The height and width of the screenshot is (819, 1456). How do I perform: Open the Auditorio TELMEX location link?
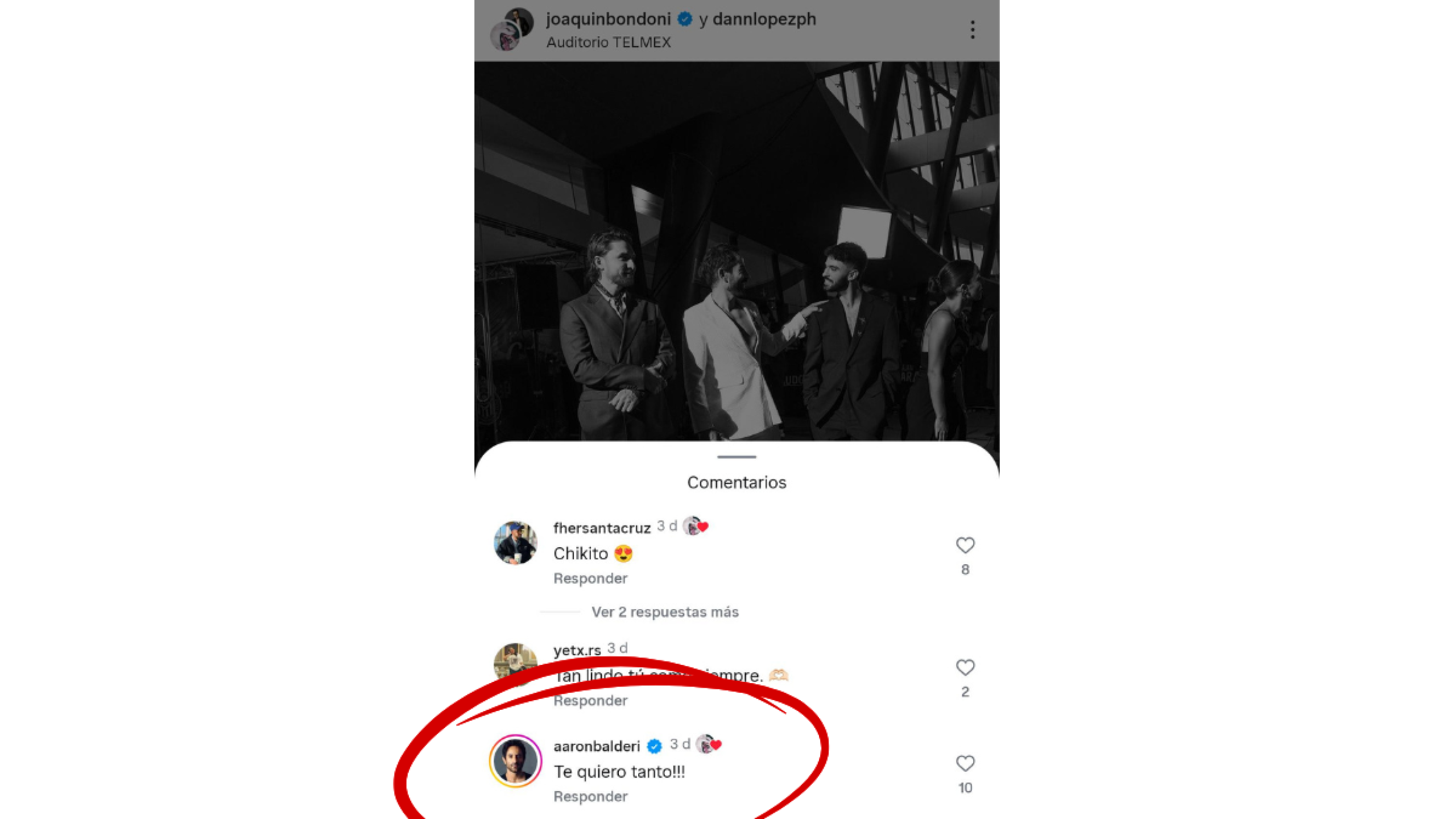coord(608,43)
